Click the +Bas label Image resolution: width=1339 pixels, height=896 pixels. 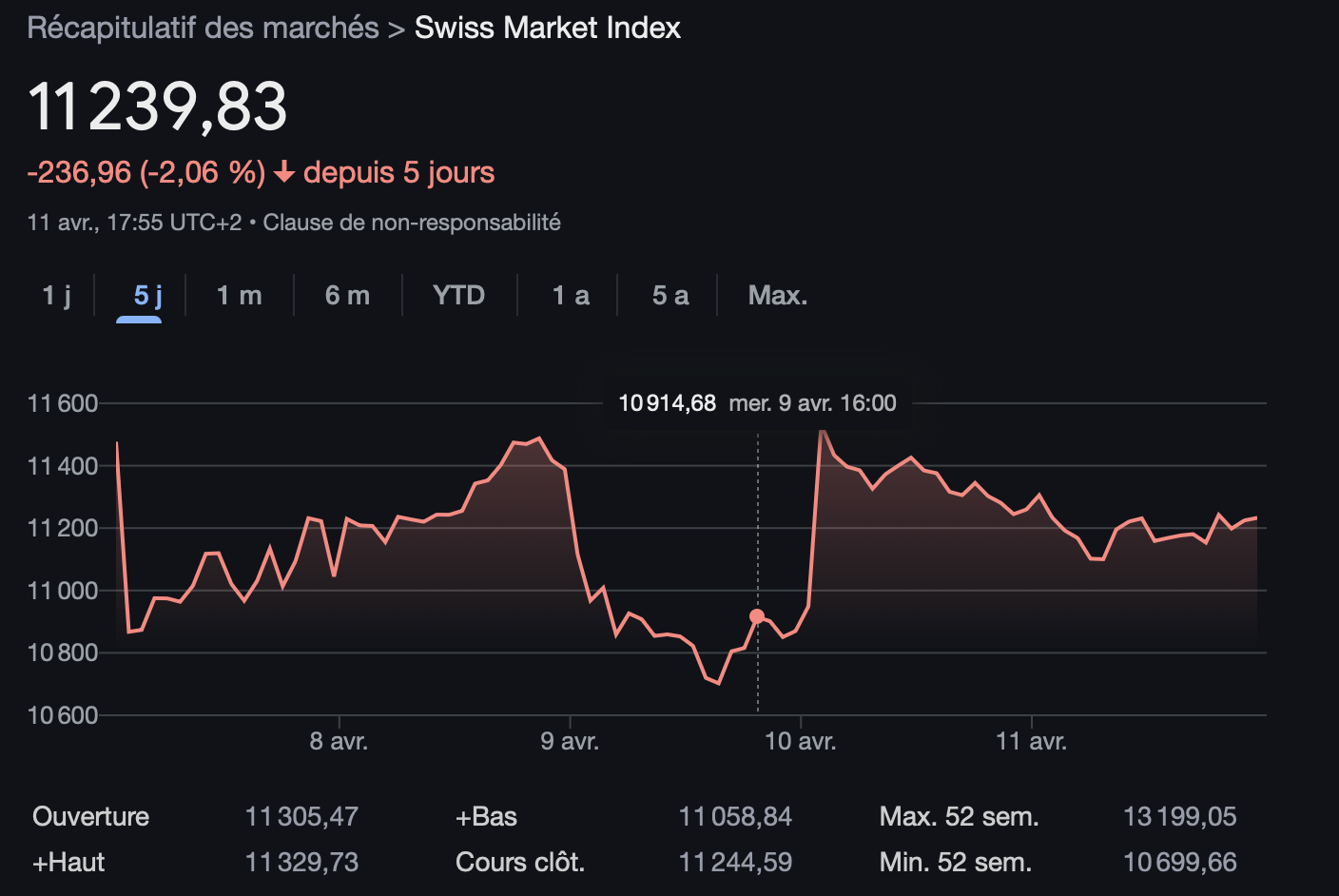[x=487, y=816]
